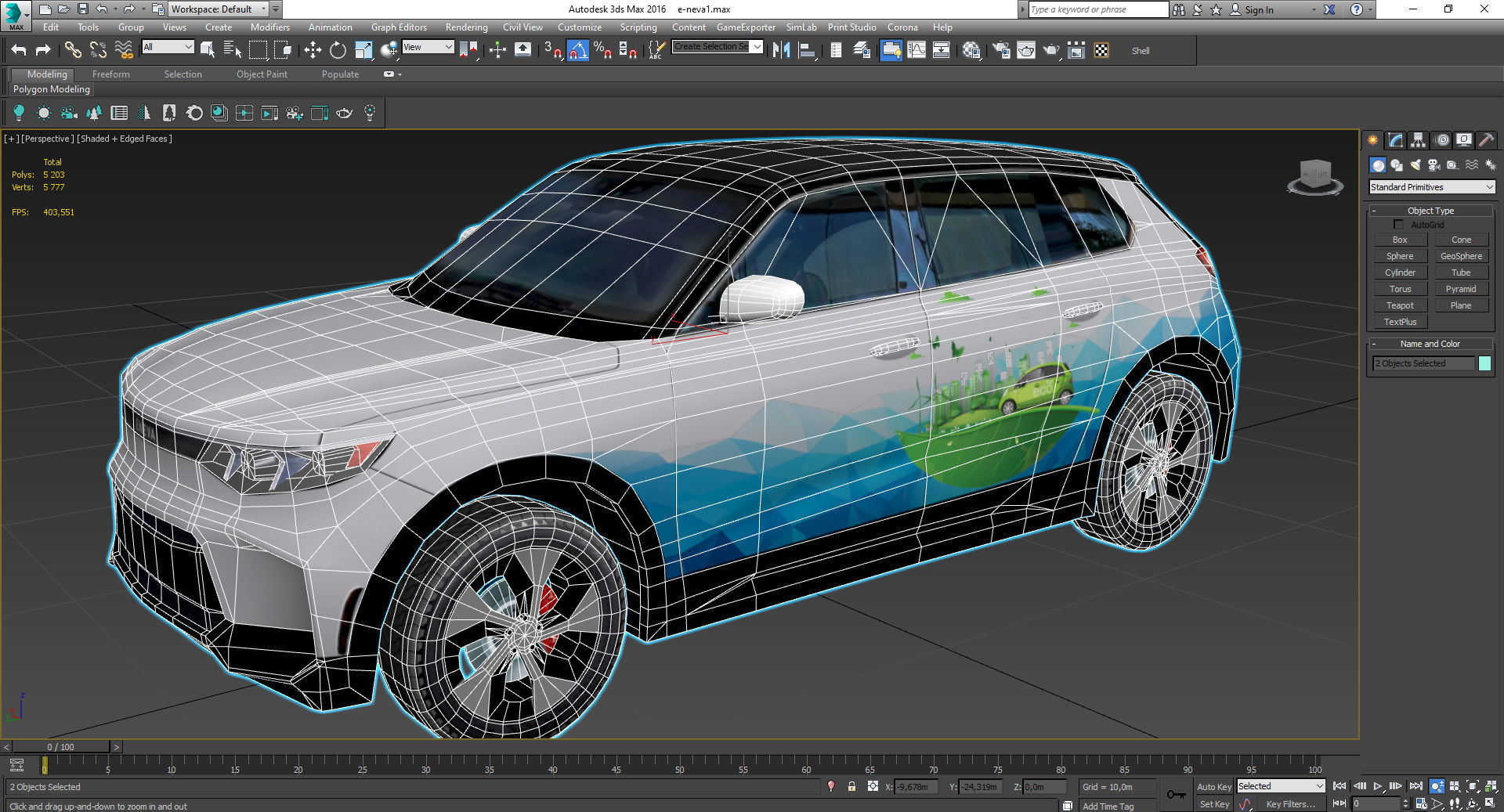
Task: Choose the GeoSphere primitive button
Action: [x=1461, y=256]
